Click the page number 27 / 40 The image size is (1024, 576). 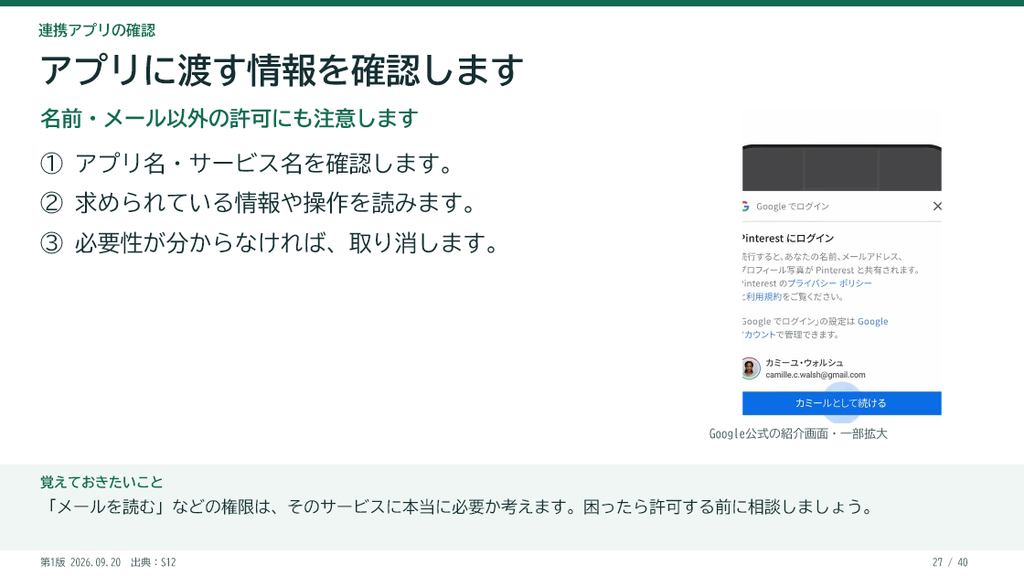950,562
